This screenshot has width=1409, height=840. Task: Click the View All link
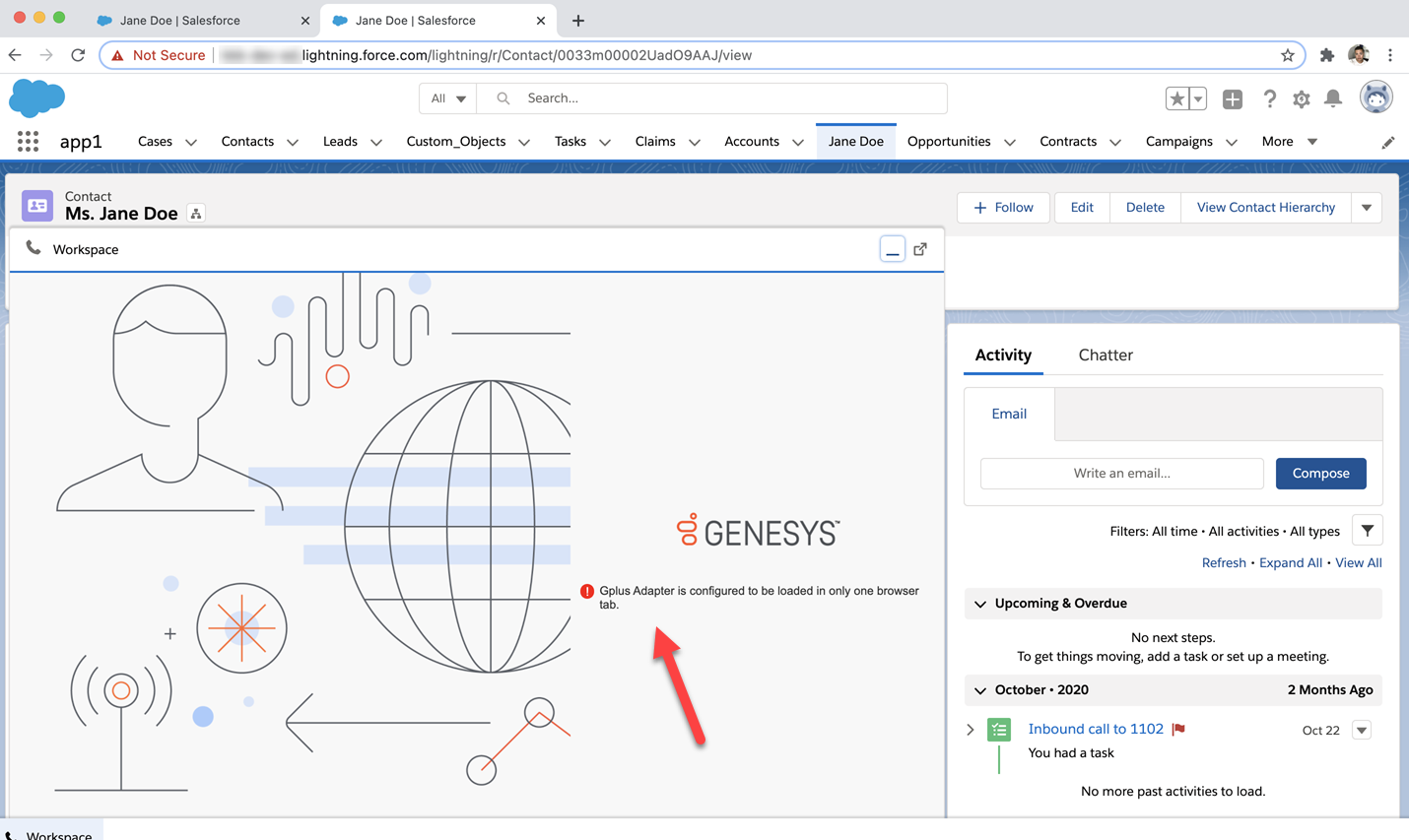[1358, 562]
